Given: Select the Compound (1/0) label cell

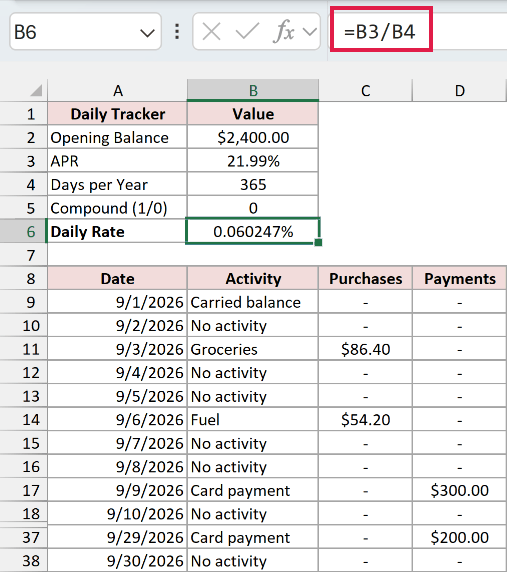Looking at the screenshot, I should pyautogui.click(x=117, y=208).
